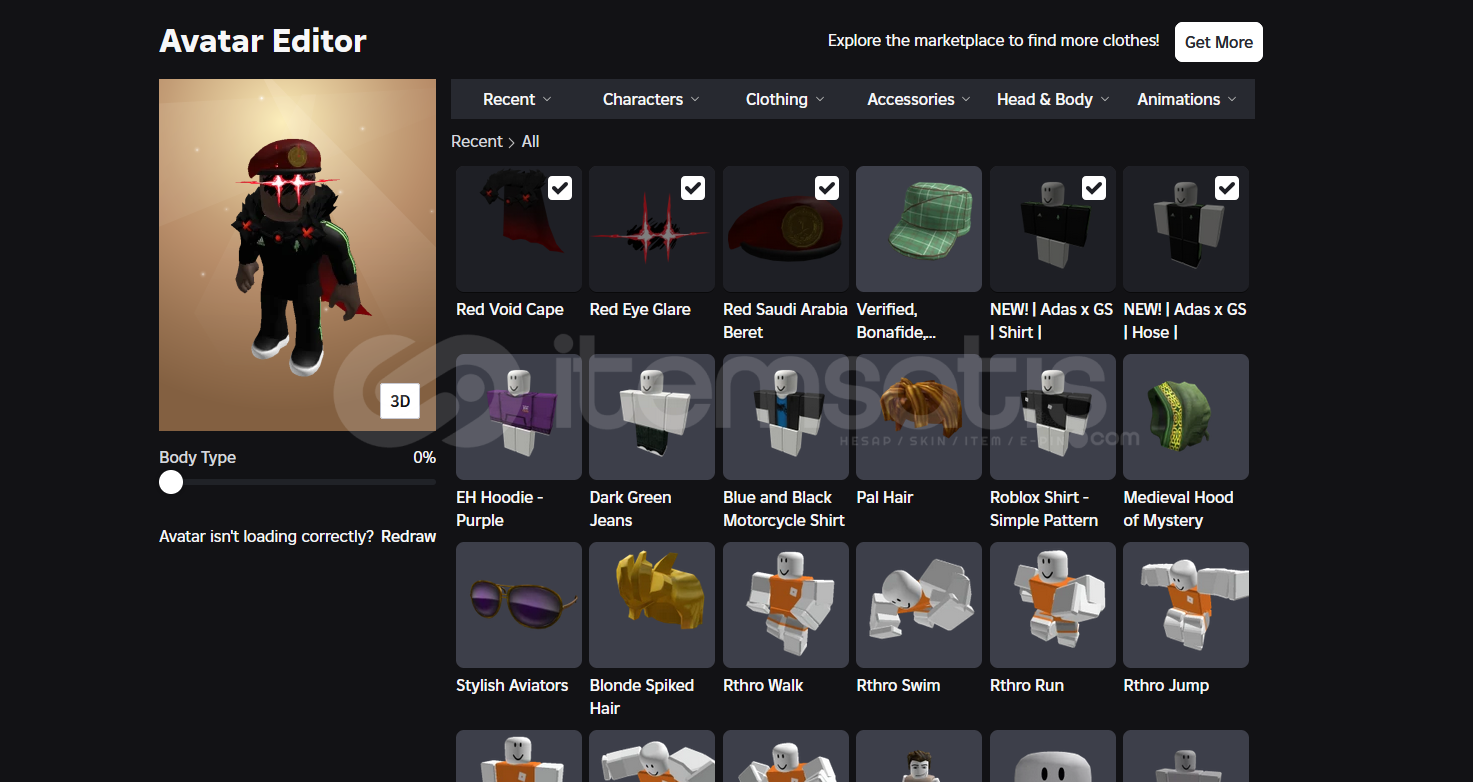1473x782 pixels.
Task: Uncheck the Adas x GS Hose checkbox
Action: 1227,188
